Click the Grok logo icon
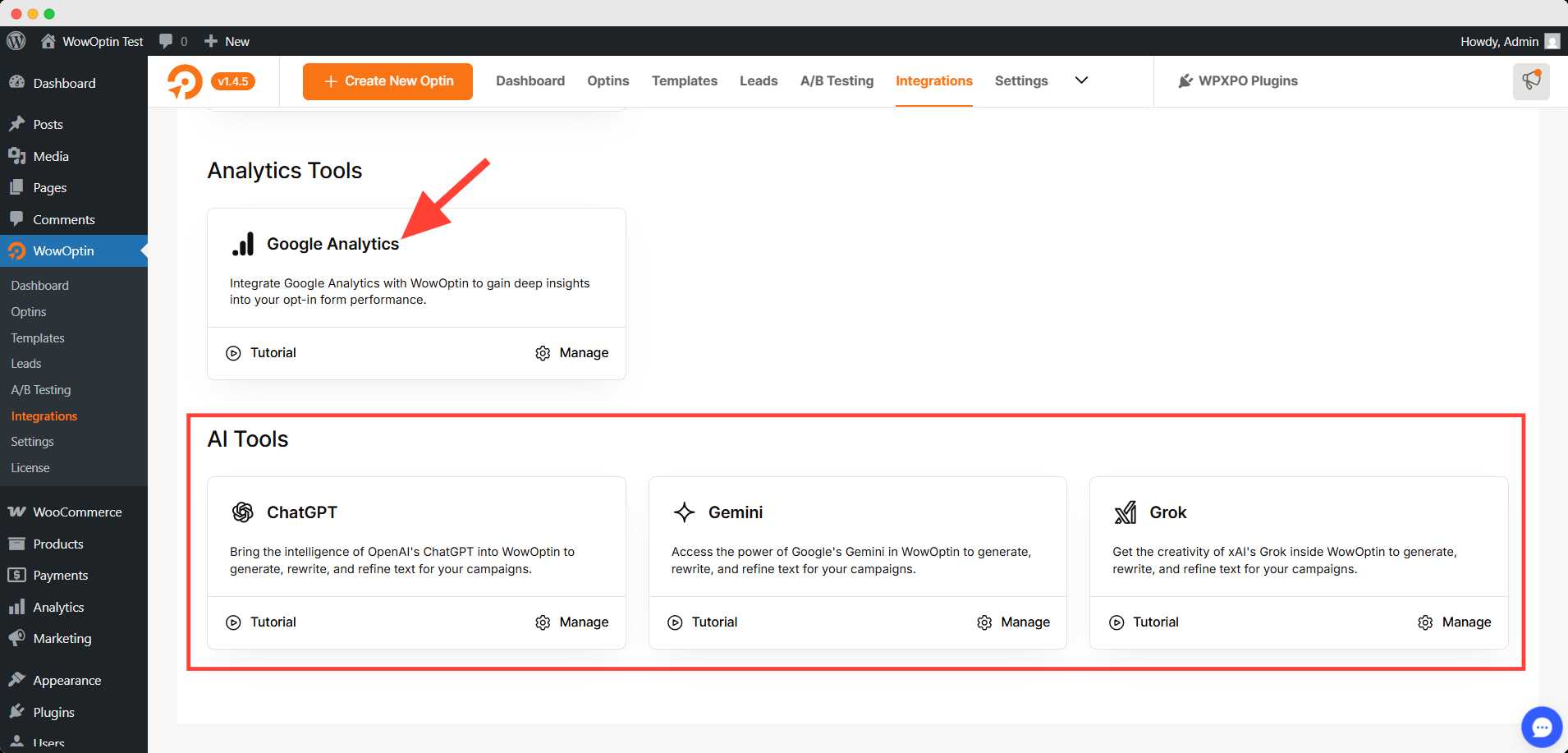Viewport: 1568px width, 753px height. pyautogui.click(x=1126, y=512)
